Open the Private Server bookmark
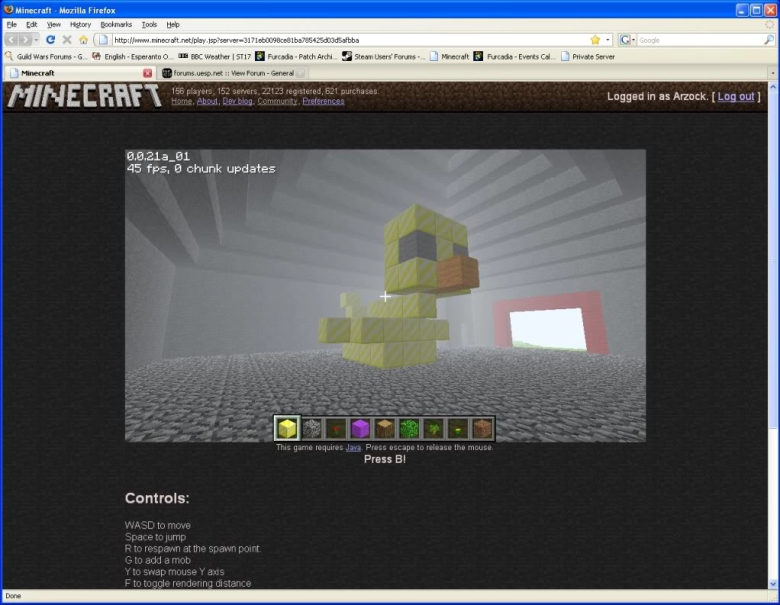Screen dimensions: 780x605 (588, 57)
